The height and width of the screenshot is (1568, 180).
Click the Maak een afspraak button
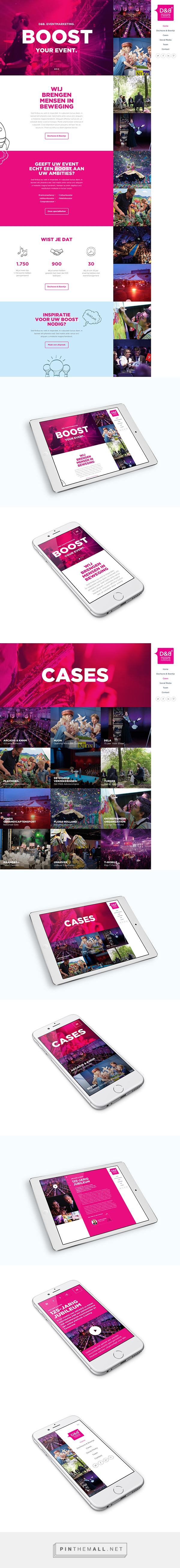pos(56,345)
